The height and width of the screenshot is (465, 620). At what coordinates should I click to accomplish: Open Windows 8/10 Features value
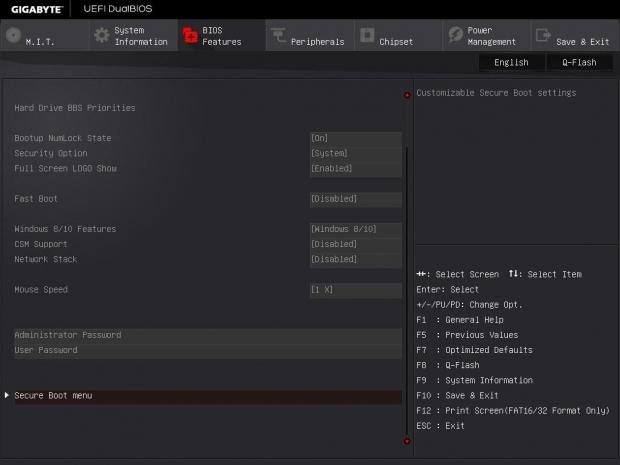355,229
